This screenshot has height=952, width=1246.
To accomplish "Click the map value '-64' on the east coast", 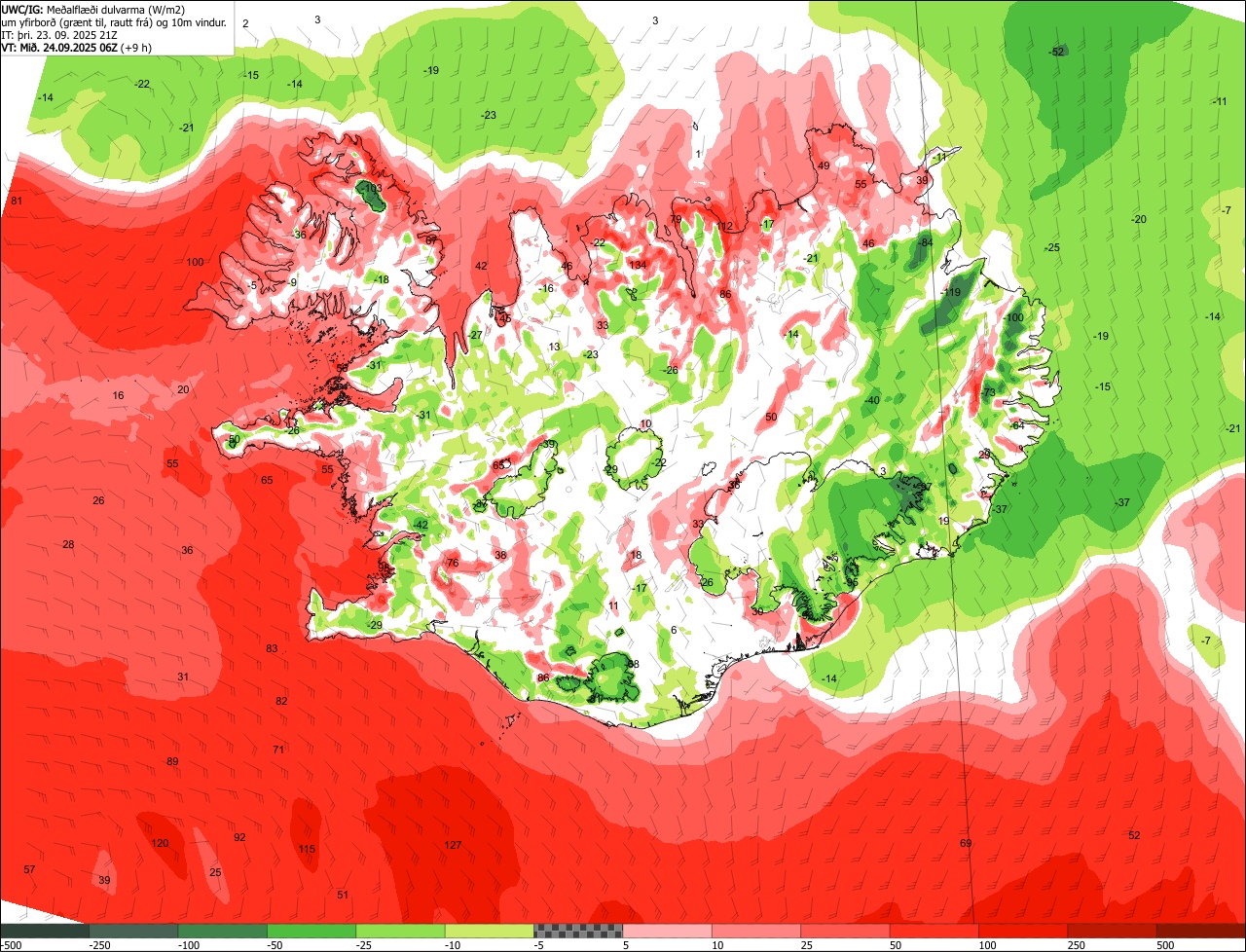I will click(1018, 425).
